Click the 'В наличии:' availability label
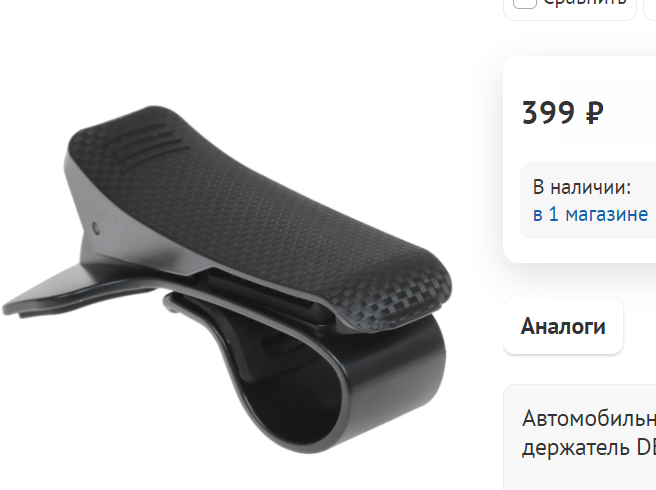Image resolution: width=656 pixels, height=490 pixels. pyautogui.click(x=582, y=187)
